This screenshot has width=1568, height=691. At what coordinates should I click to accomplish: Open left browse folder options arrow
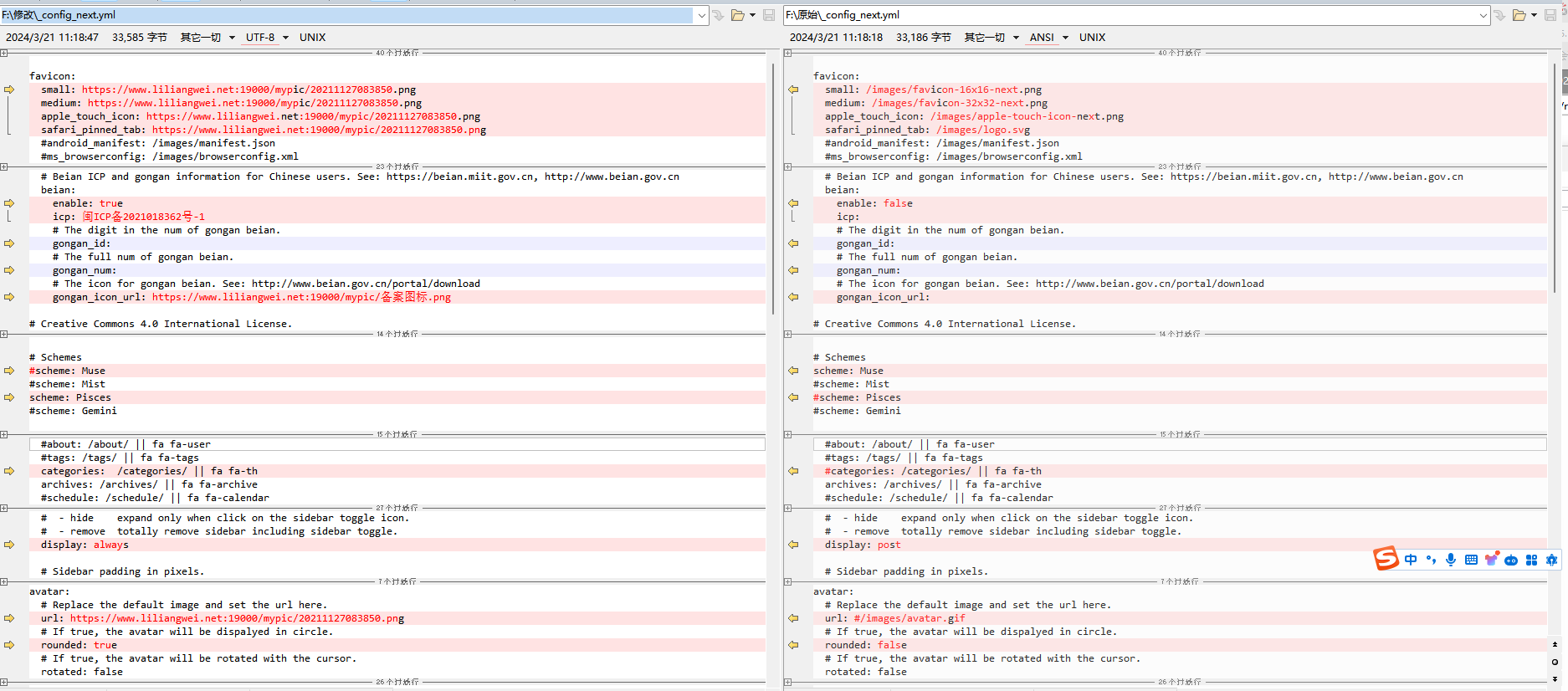752,15
